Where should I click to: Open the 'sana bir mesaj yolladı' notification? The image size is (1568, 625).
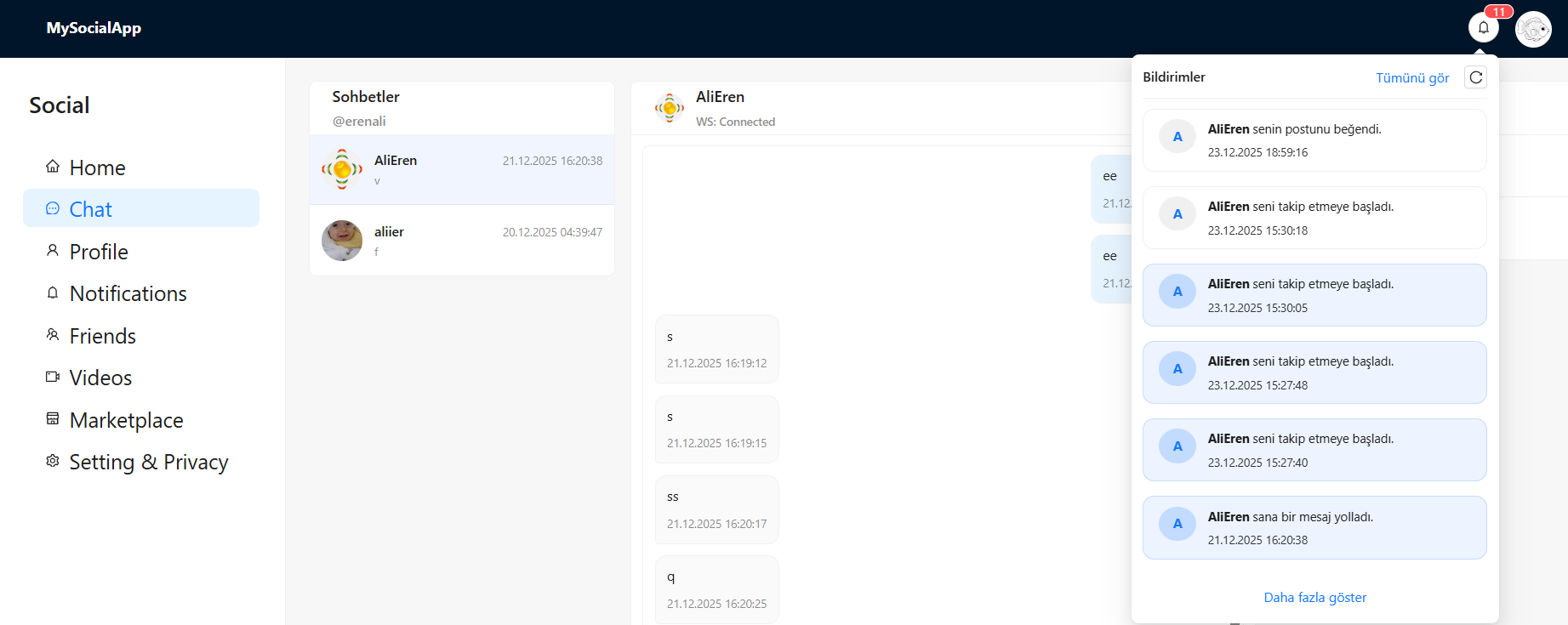click(1314, 527)
